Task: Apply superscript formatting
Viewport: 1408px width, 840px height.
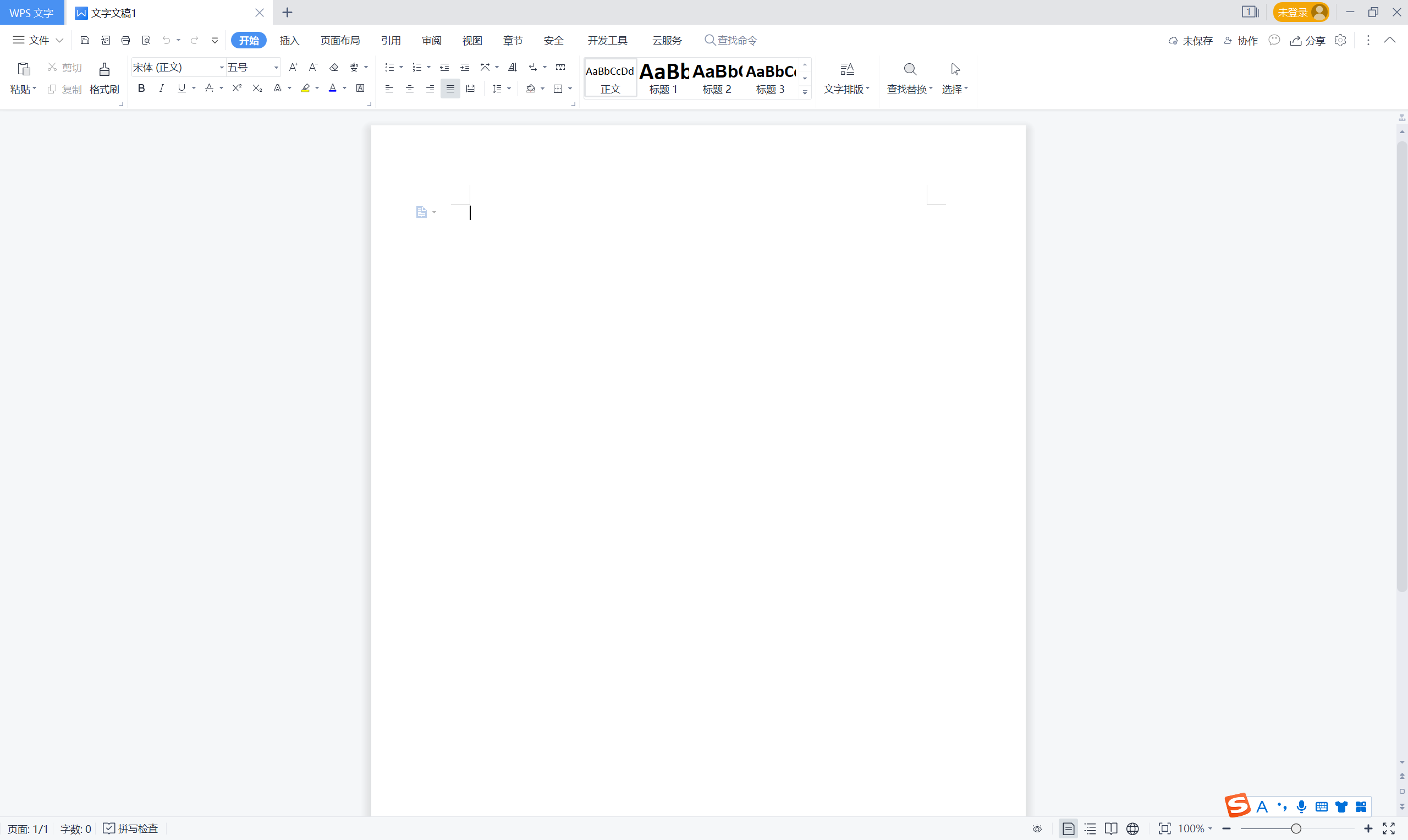Action: point(237,89)
